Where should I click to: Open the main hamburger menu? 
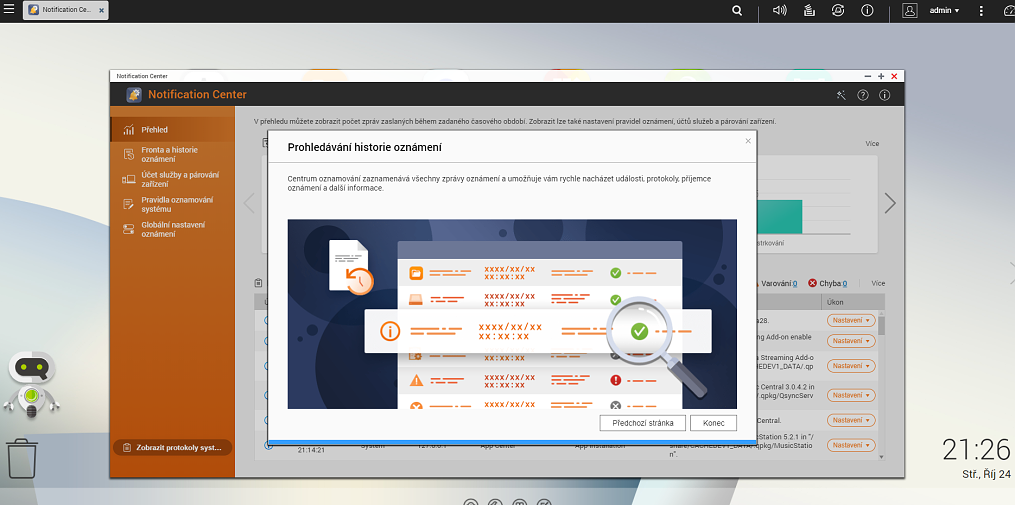pyautogui.click(x=8, y=10)
